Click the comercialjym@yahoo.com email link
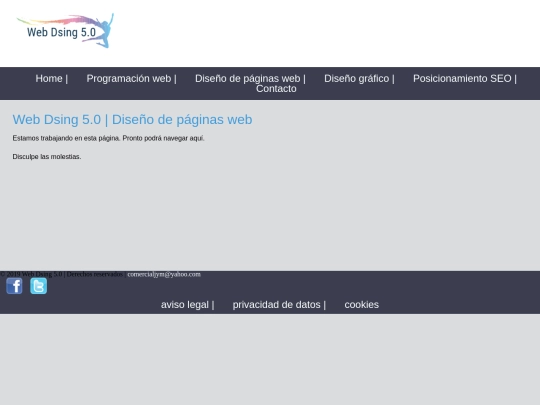540x405 pixels. (x=164, y=274)
